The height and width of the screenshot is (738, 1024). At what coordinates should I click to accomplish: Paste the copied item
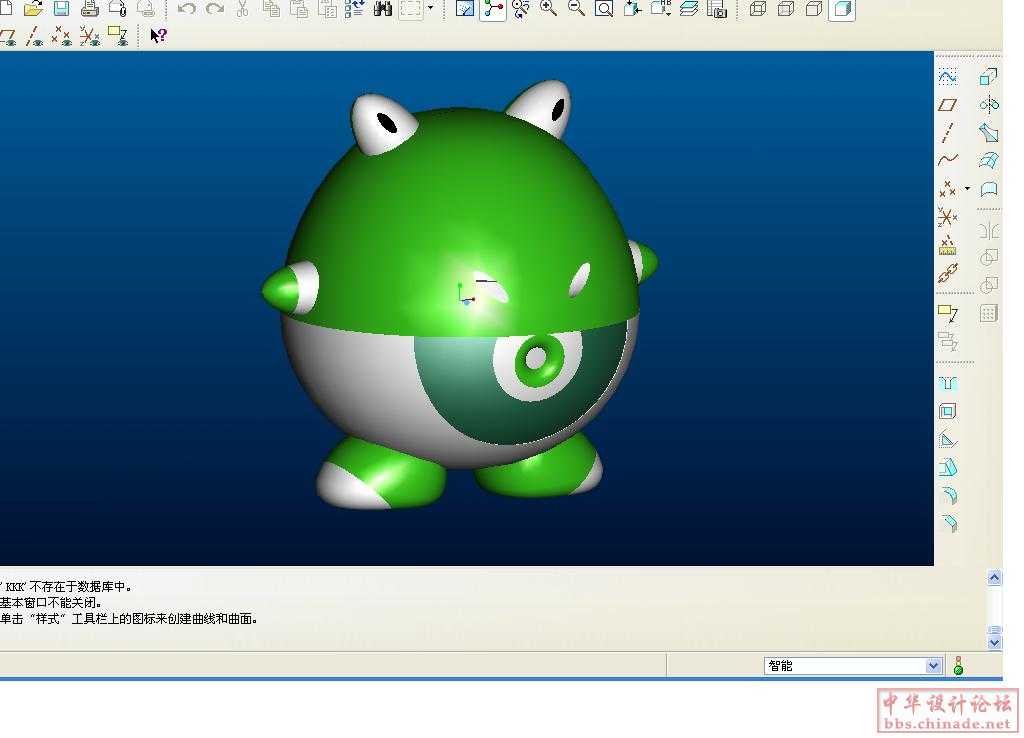point(298,8)
